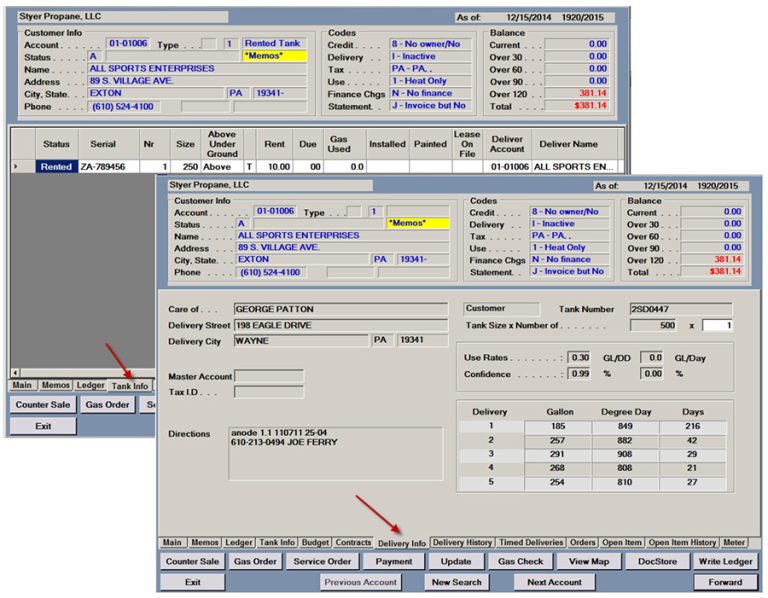Screen dimensions: 768x598
Task: Click the Open Item tab
Action: coord(622,543)
